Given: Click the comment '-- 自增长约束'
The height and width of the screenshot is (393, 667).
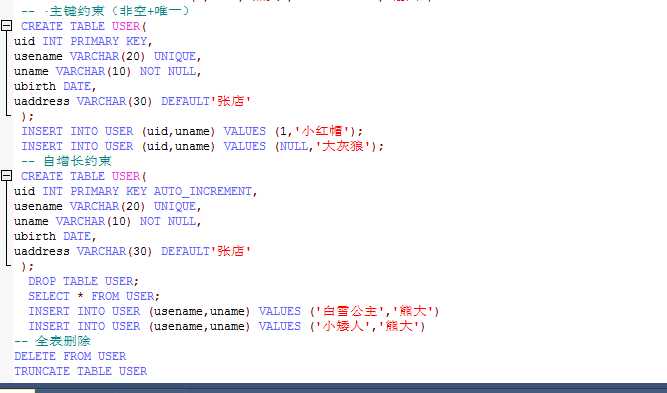Looking at the screenshot, I should (66, 161).
